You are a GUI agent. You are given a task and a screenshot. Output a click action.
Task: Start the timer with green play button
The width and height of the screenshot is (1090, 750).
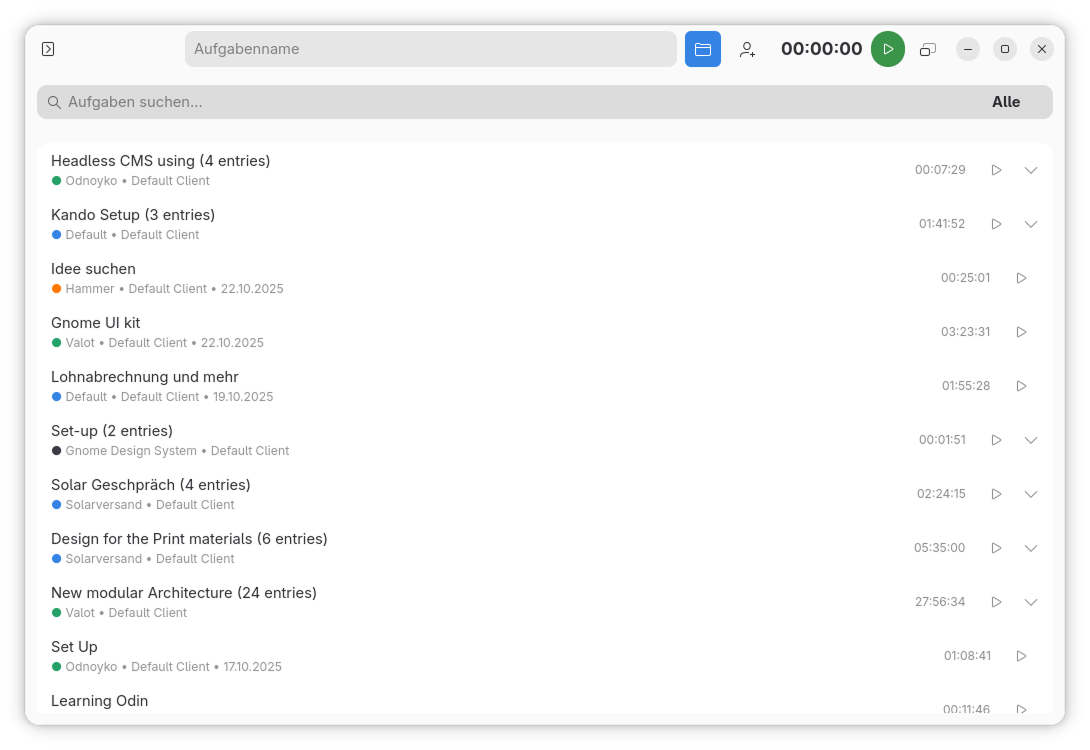pos(888,49)
